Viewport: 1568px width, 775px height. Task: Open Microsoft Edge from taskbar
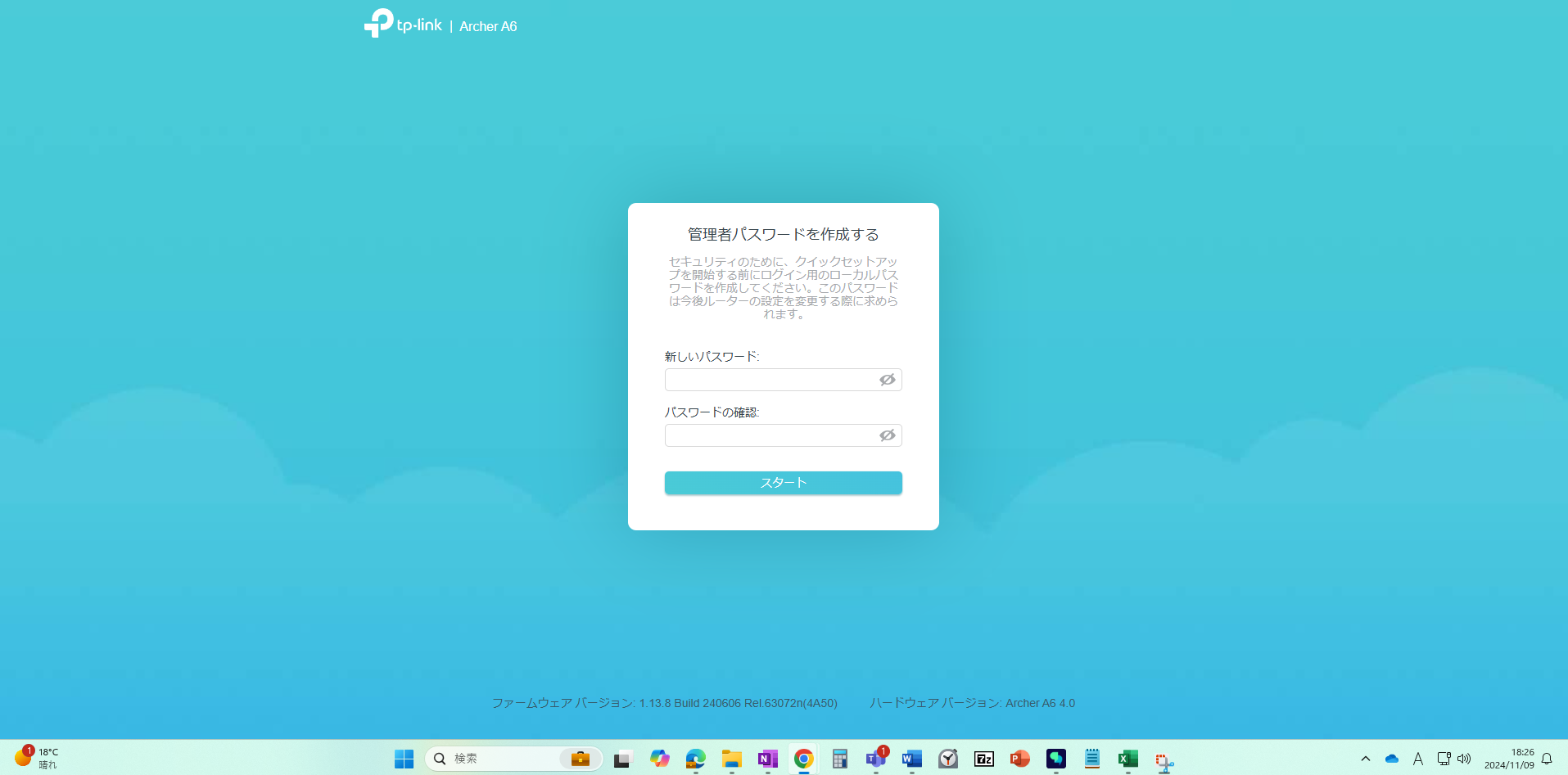[695, 759]
